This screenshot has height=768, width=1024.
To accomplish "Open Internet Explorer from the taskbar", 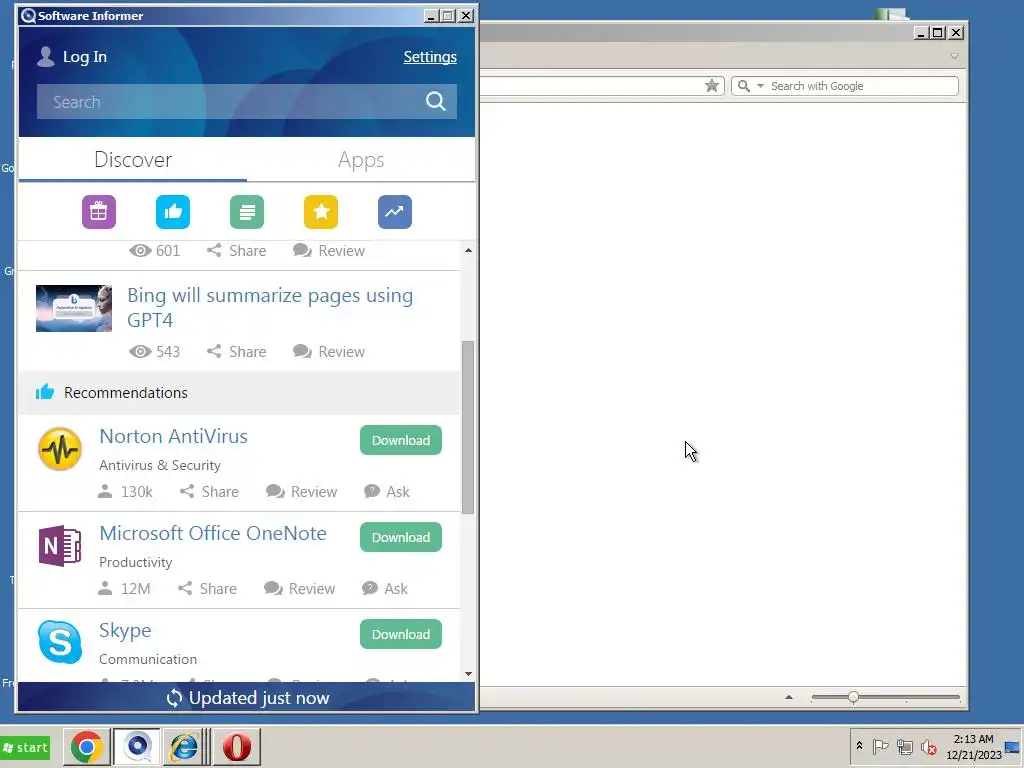I will click(184, 746).
